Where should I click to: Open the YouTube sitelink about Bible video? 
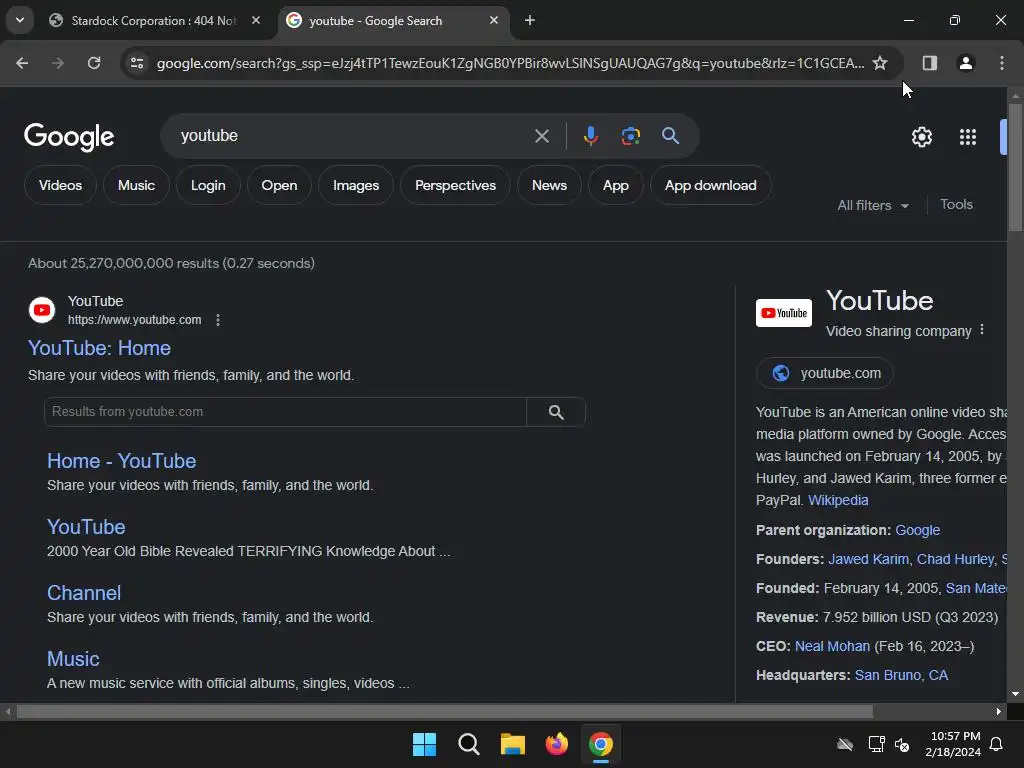pyautogui.click(x=86, y=527)
